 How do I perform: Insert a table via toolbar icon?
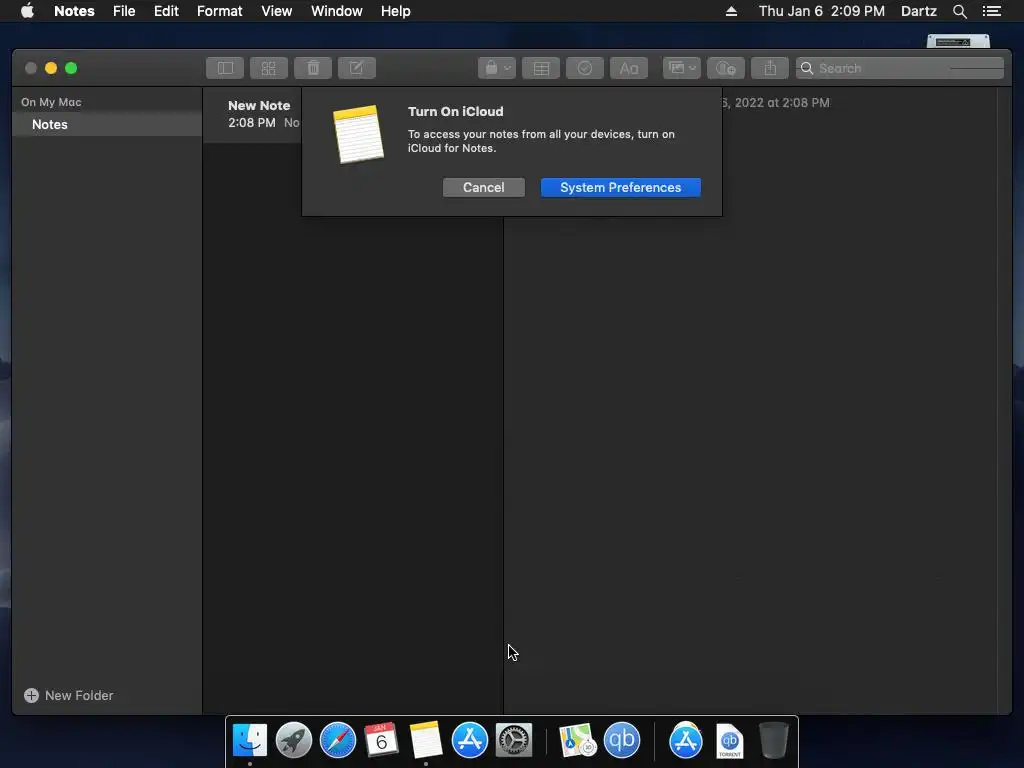pos(541,68)
